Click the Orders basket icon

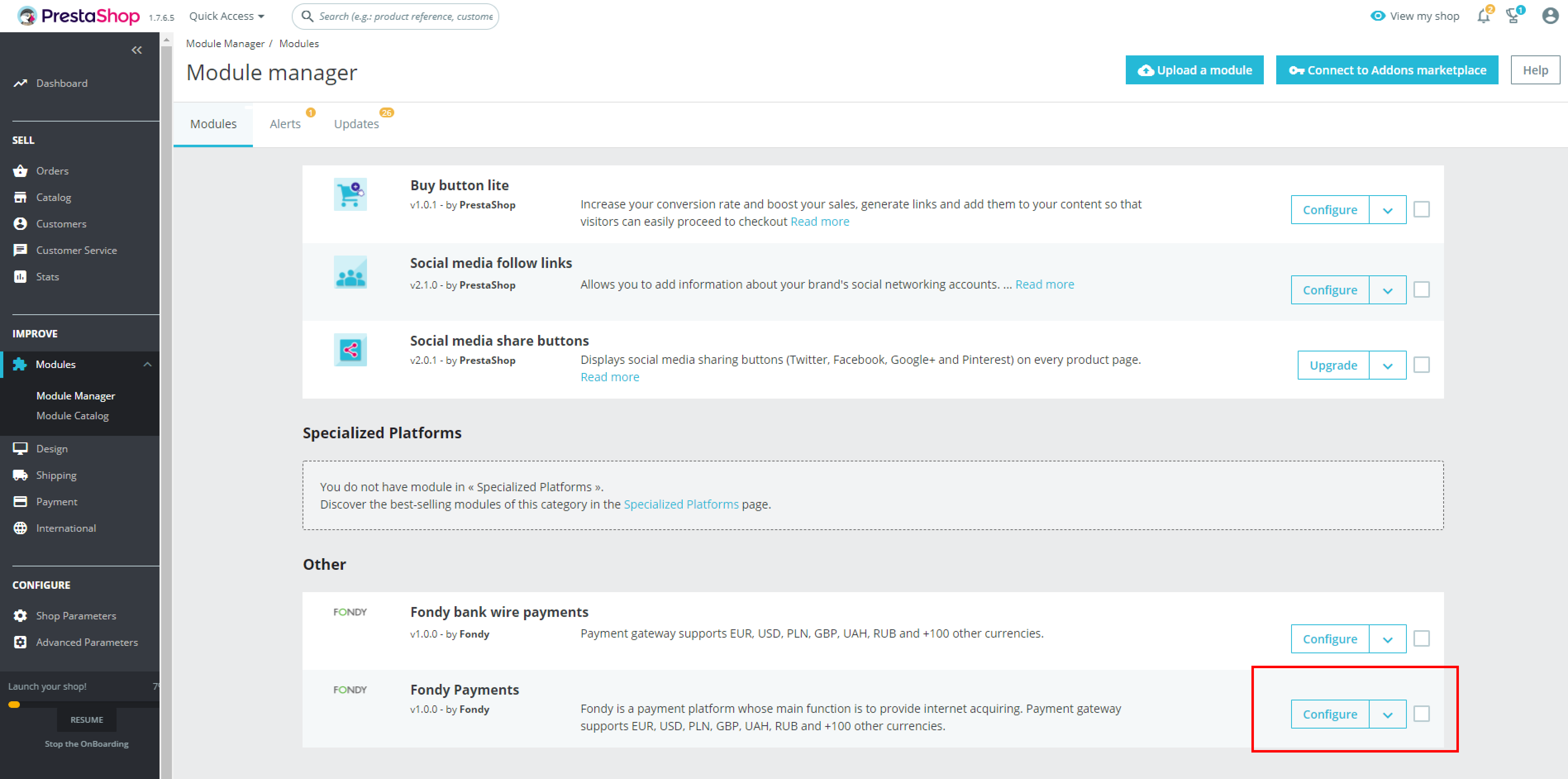[20, 170]
